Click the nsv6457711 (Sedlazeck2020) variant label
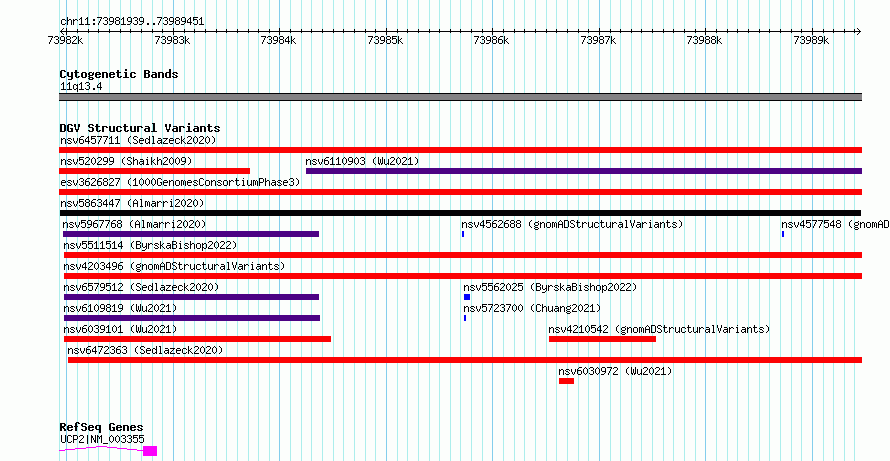The image size is (890, 461). point(138,140)
